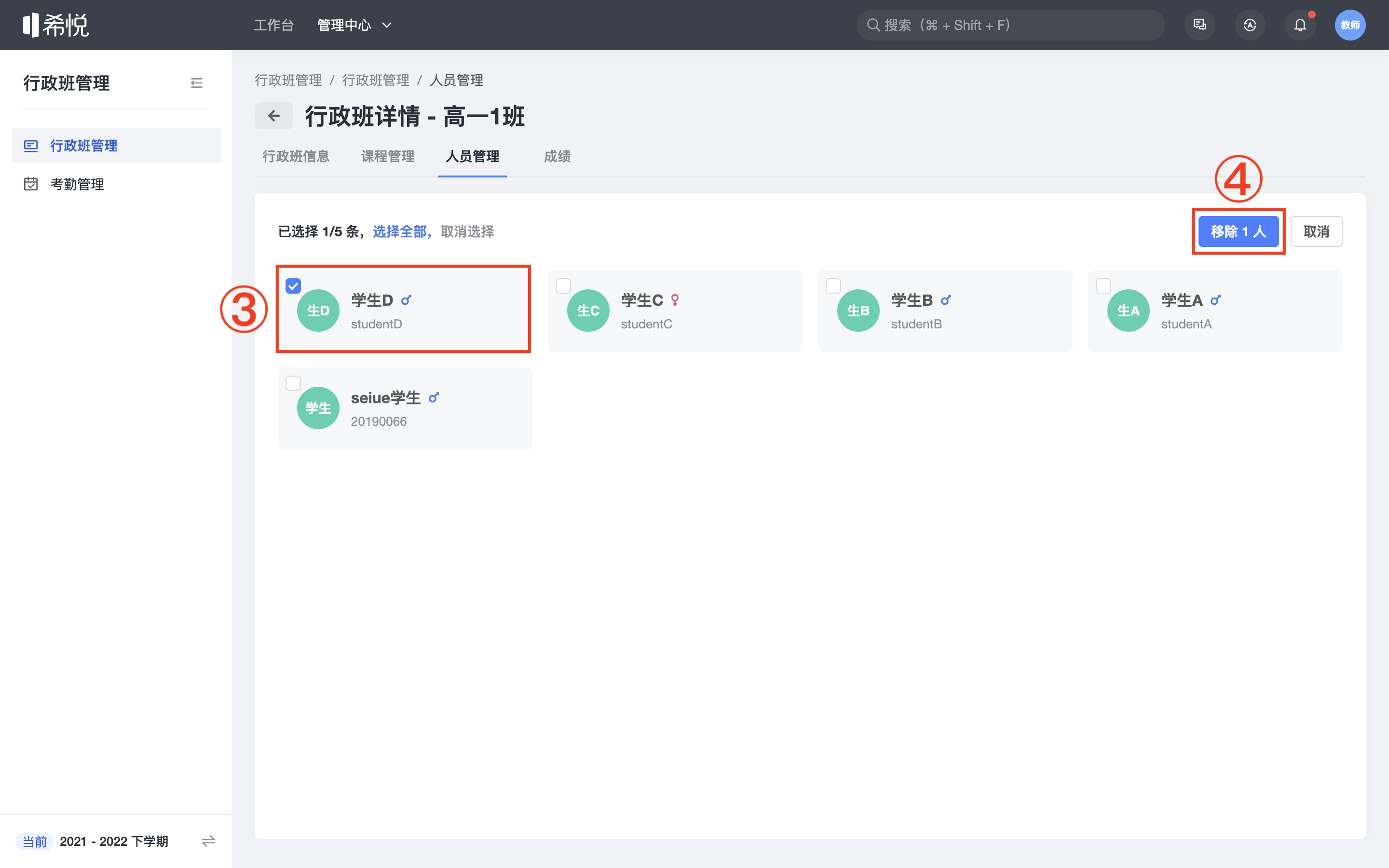The width and height of the screenshot is (1389, 868).
Task: Click the 生C avatar
Action: tap(588, 311)
